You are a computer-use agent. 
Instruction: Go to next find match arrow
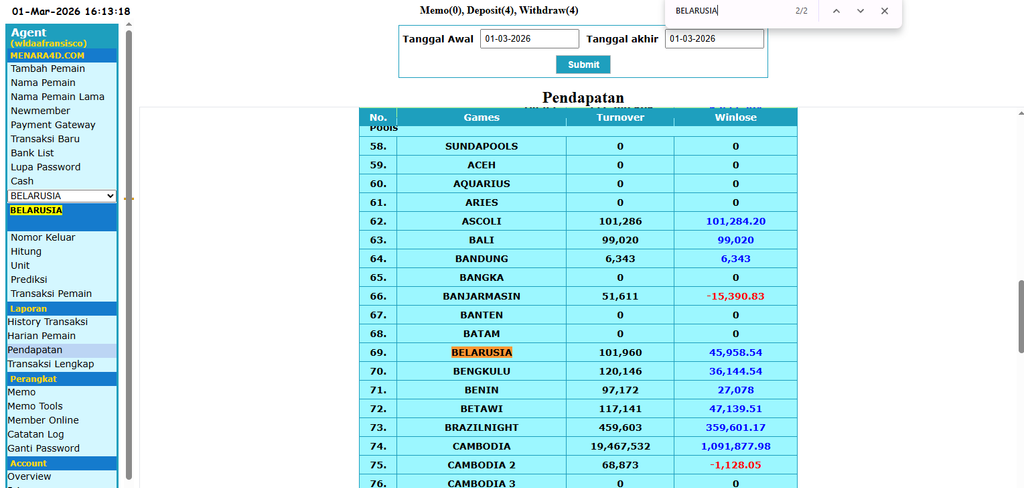click(x=860, y=11)
